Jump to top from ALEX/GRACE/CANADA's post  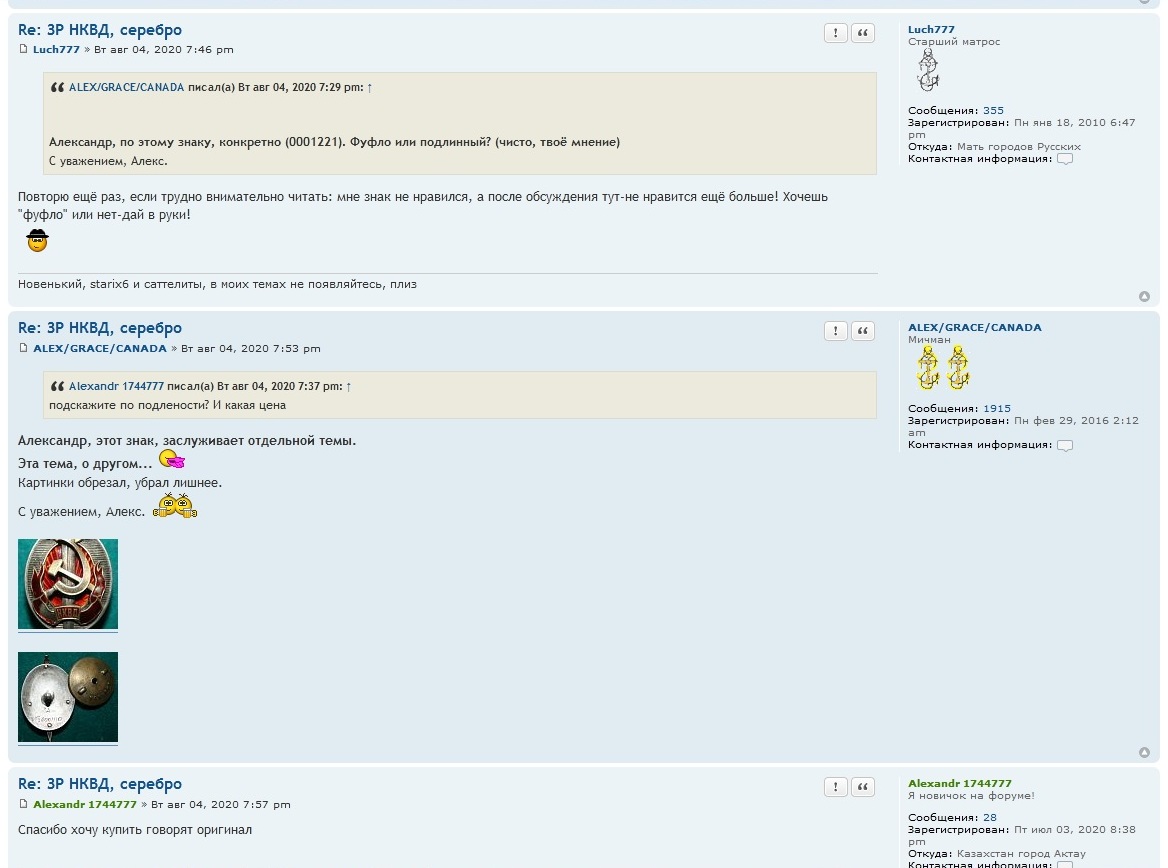pyautogui.click(x=1144, y=753)
